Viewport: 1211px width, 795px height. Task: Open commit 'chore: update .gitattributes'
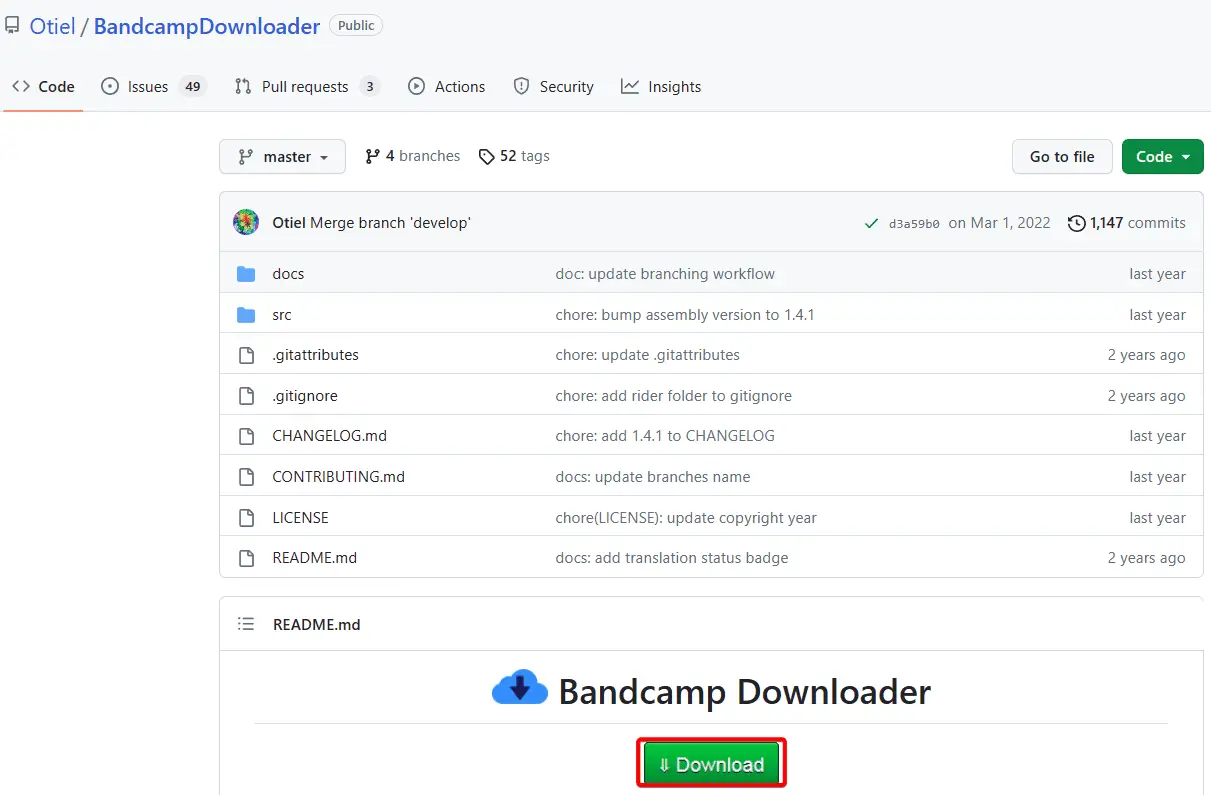pos(648,355)
